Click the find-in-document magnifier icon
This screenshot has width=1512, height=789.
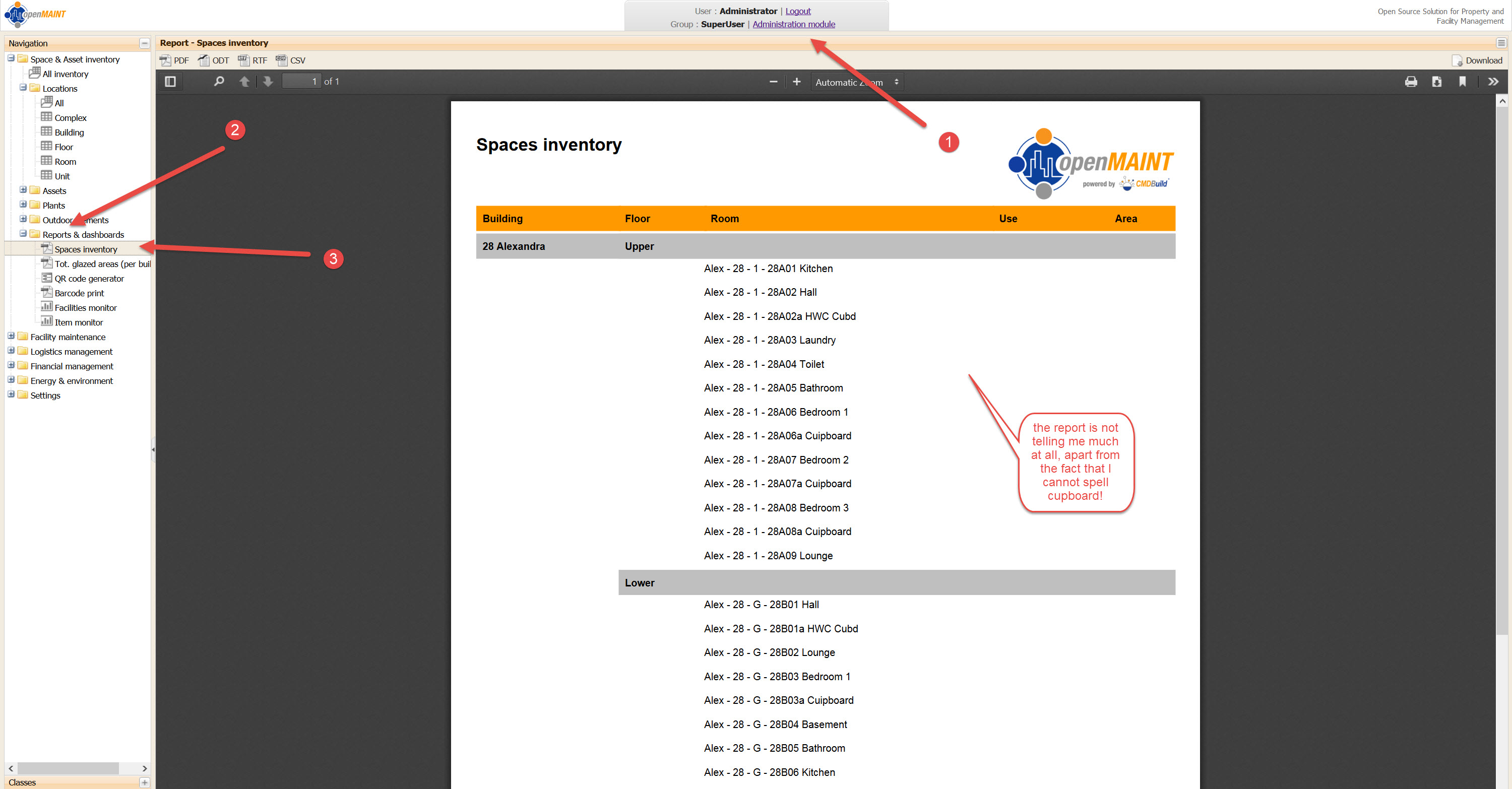[x=219, y=82]
